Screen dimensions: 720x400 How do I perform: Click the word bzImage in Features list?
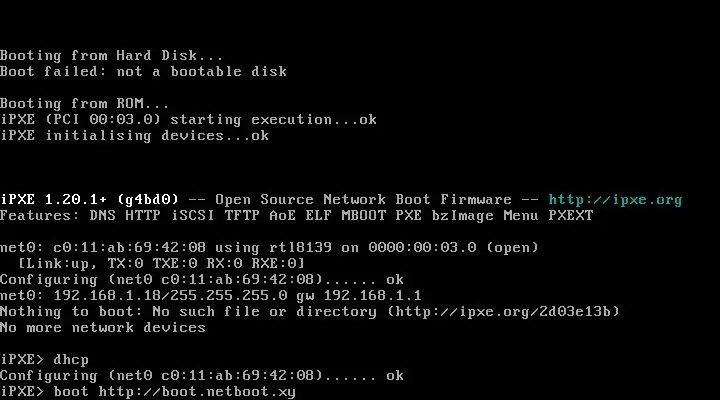[x=462, y=216]
